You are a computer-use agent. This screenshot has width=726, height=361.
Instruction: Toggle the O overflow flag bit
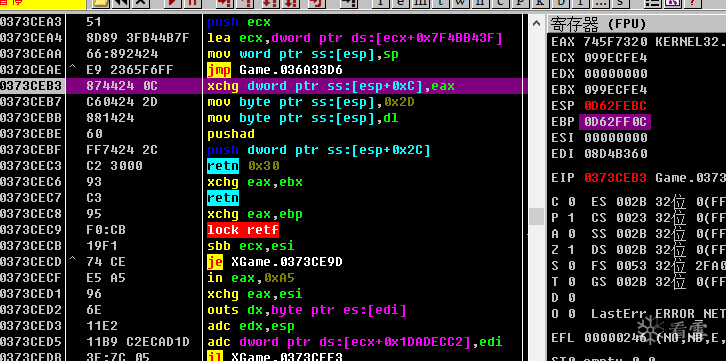[x=572, y=313]
